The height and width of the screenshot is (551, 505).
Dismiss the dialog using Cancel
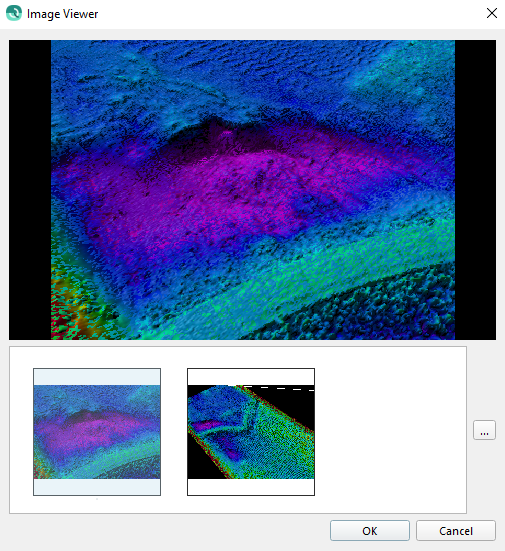click(x=456, y=531)
